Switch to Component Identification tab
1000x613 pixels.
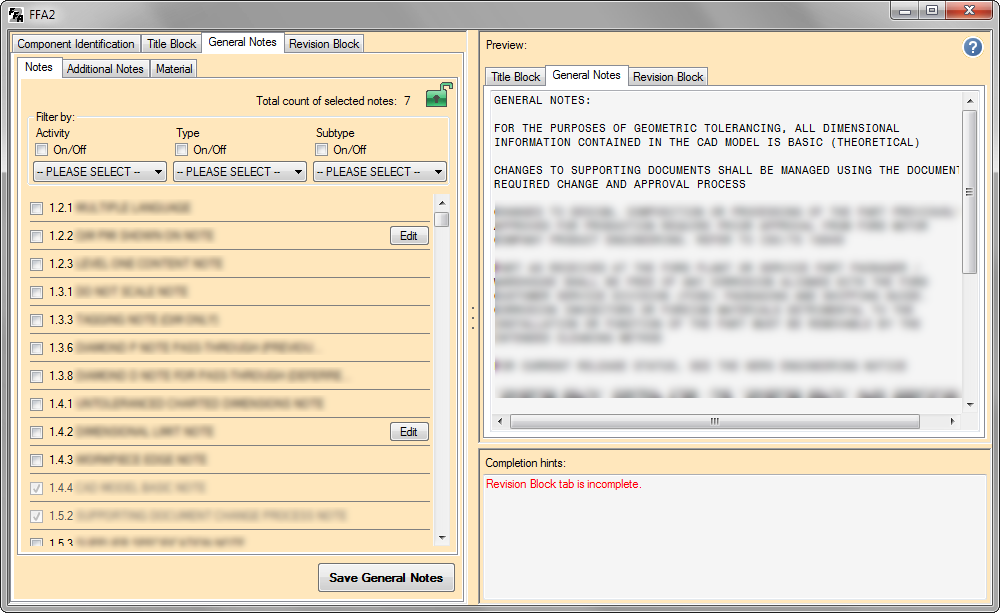pos(76,44)
